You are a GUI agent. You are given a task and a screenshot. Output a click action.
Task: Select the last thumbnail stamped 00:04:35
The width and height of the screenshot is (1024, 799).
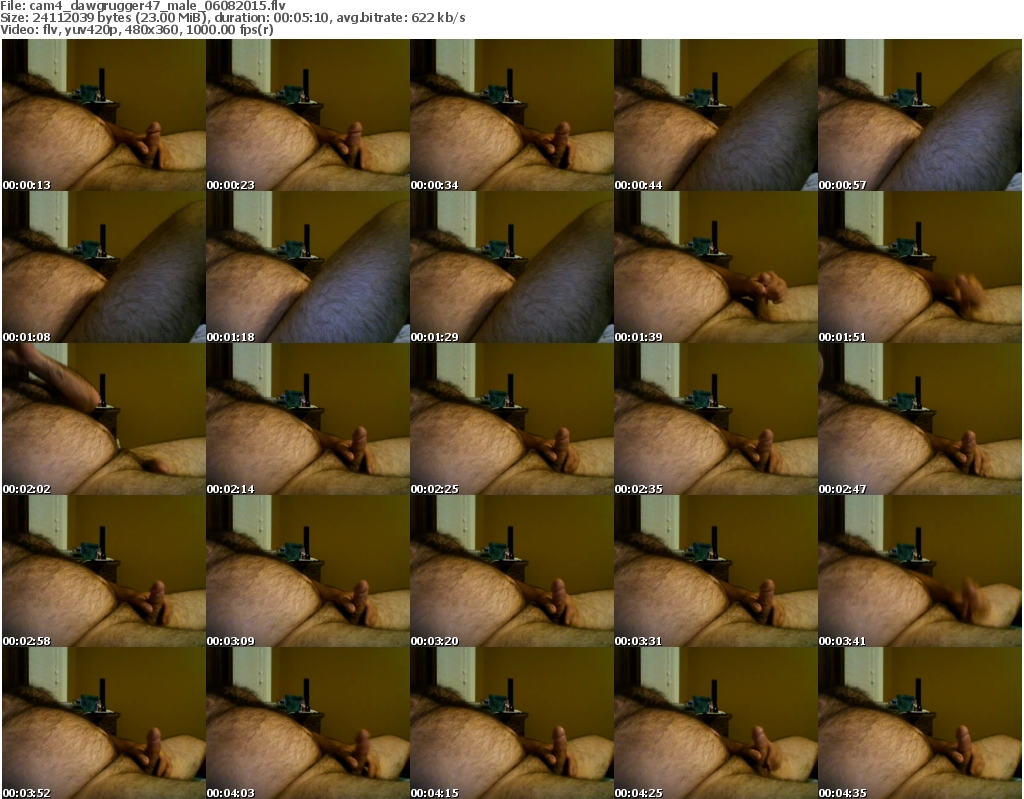click(920, 723)
